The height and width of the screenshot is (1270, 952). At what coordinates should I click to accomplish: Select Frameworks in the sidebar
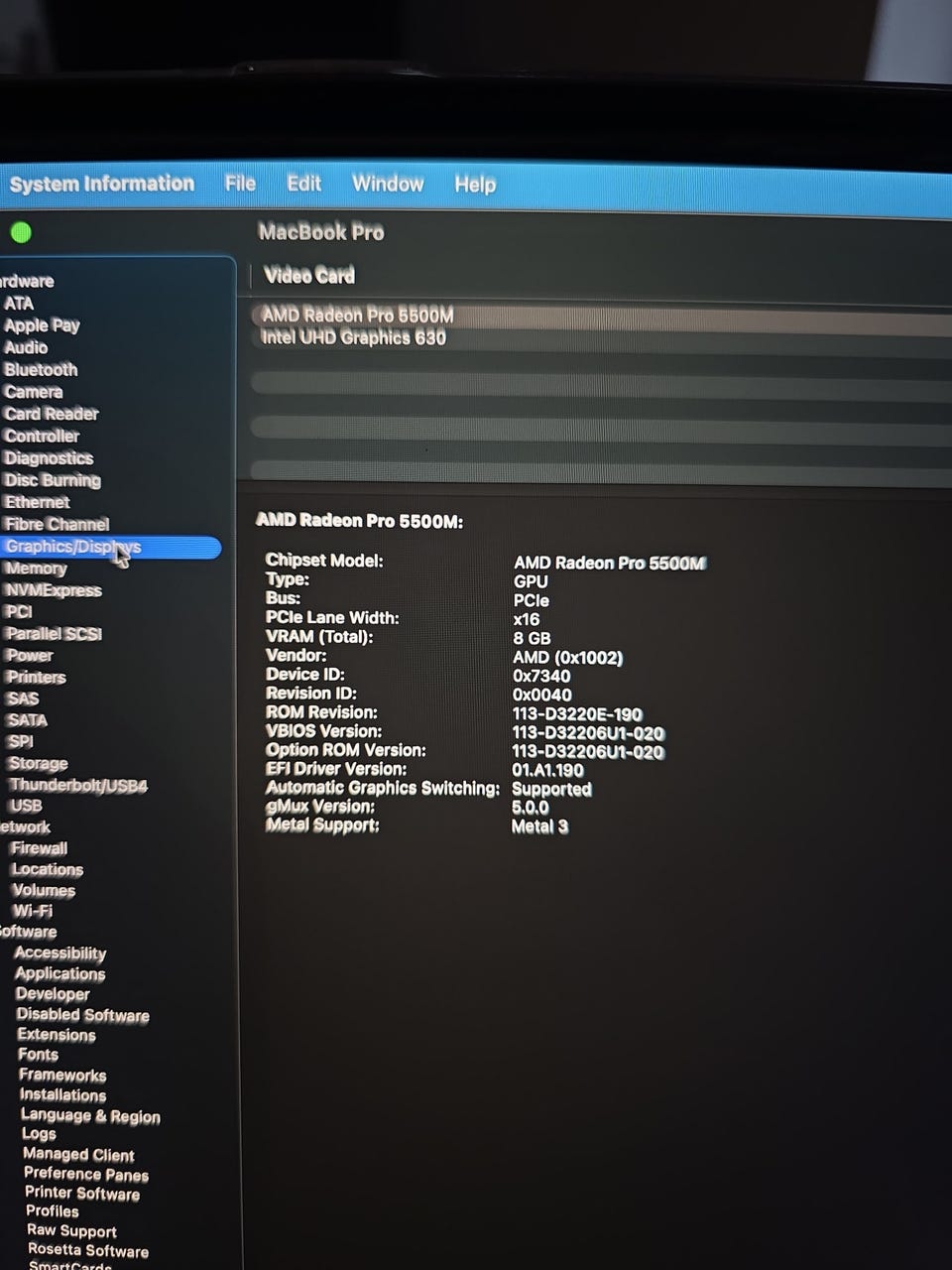click(x=62, y=1076)
